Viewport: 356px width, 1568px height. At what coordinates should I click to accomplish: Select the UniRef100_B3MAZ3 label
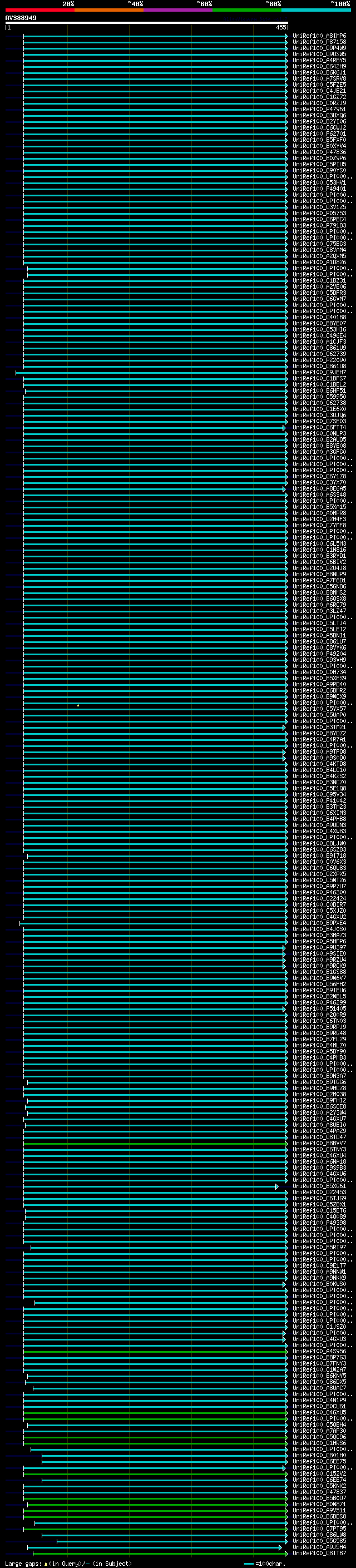pos(319,936)
